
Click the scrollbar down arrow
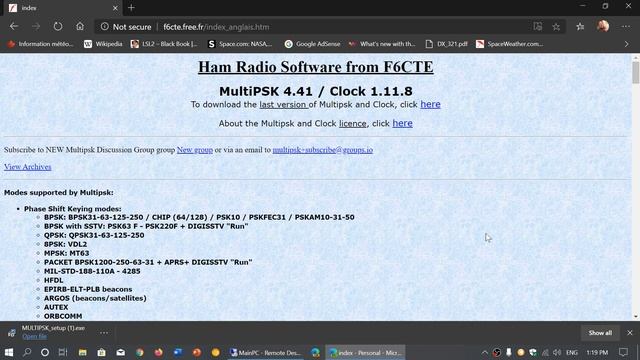click(x=636, y=316)
